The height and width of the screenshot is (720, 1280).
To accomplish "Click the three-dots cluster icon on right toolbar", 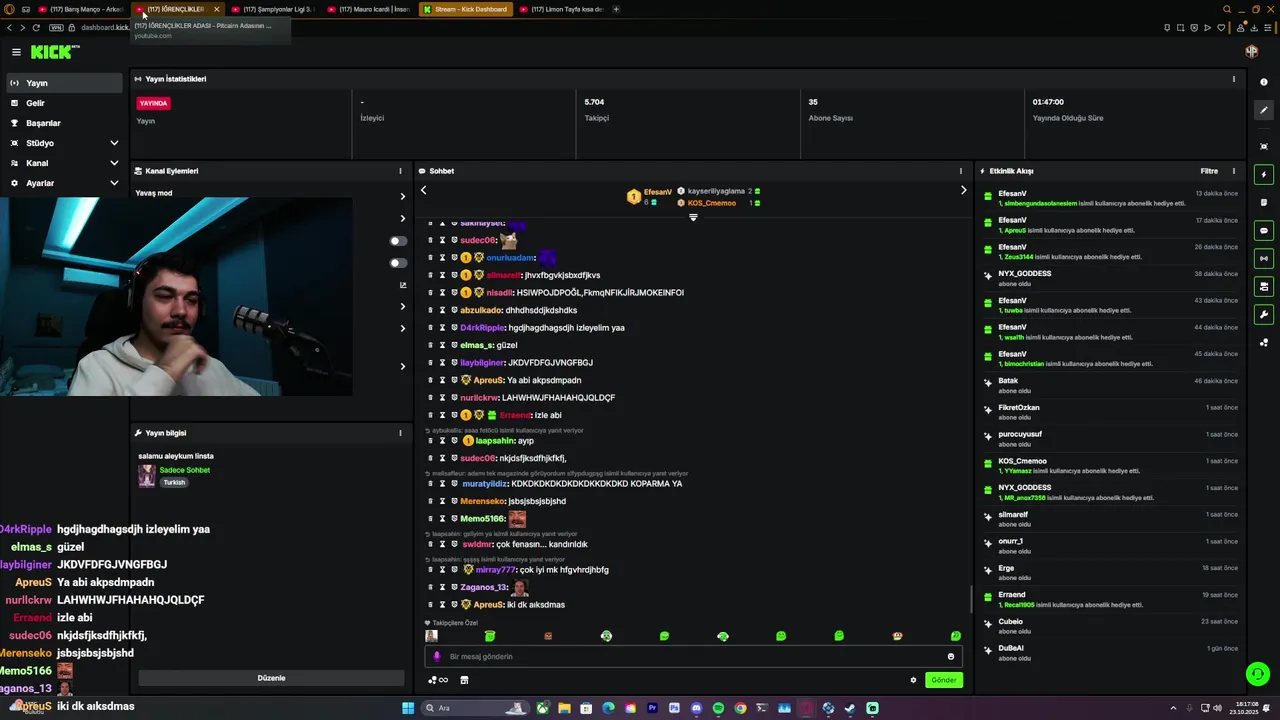I will point(1264,343).
